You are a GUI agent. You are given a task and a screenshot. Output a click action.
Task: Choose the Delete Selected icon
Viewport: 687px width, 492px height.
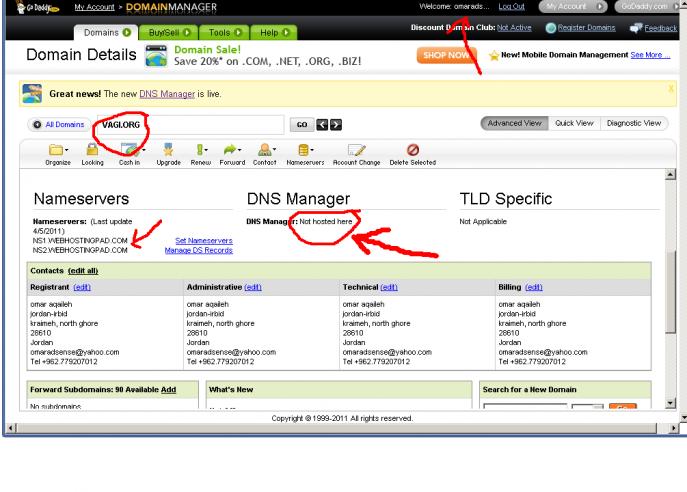point(413,150)
